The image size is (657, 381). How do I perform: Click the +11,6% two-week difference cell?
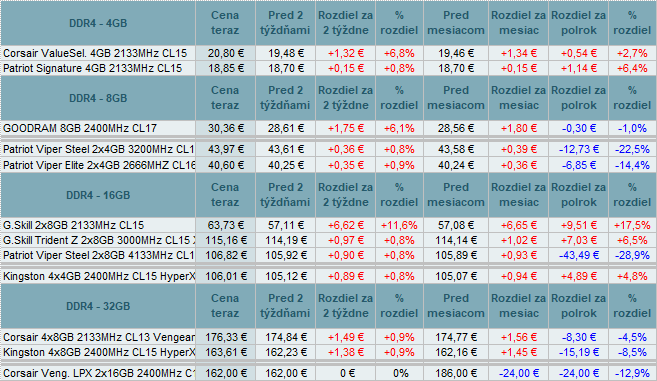(399, 225)
